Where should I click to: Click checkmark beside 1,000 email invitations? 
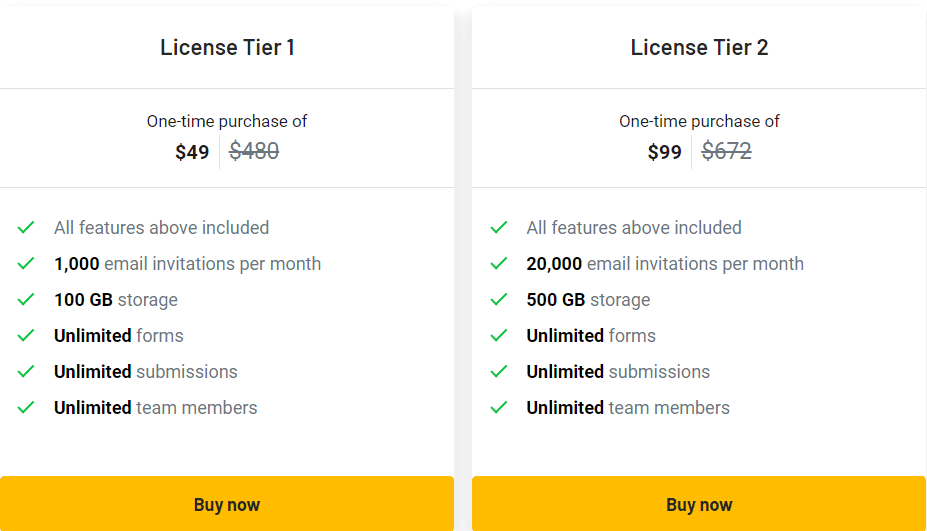(x=26, y=263)
